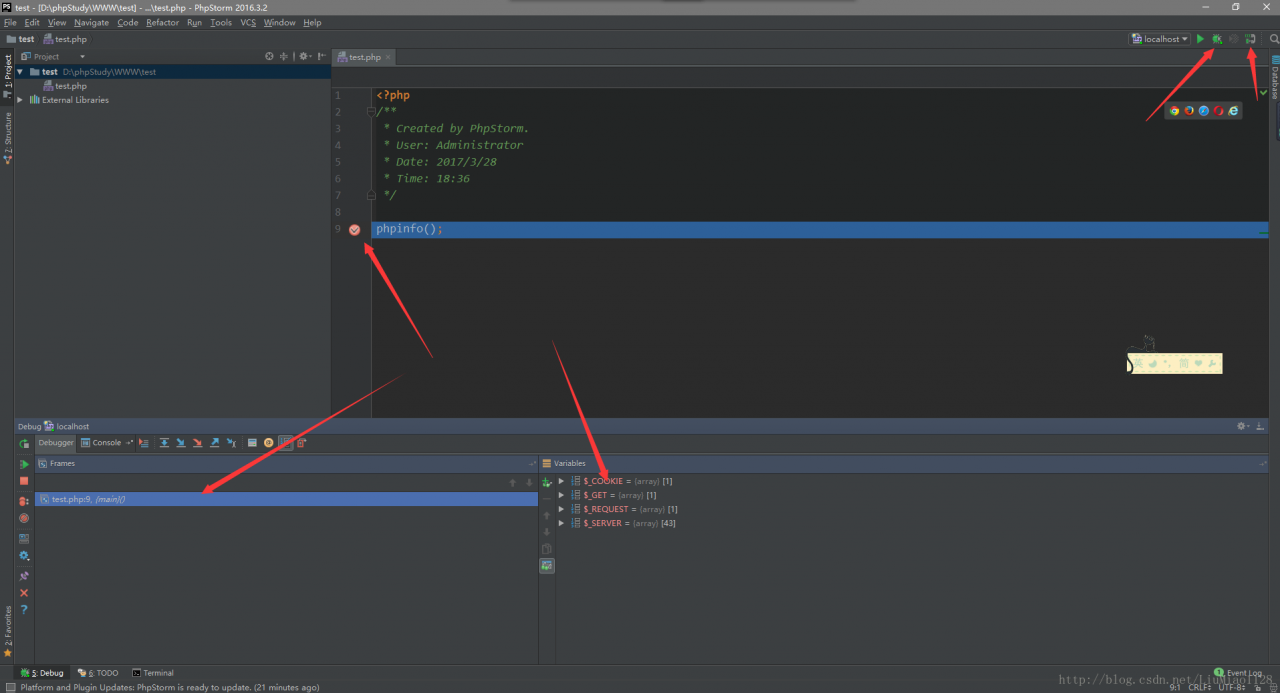Open Debug panel settings gear top right
Image resolution: width=1280 pixels, height=693 pixels.
[1243, 426]
